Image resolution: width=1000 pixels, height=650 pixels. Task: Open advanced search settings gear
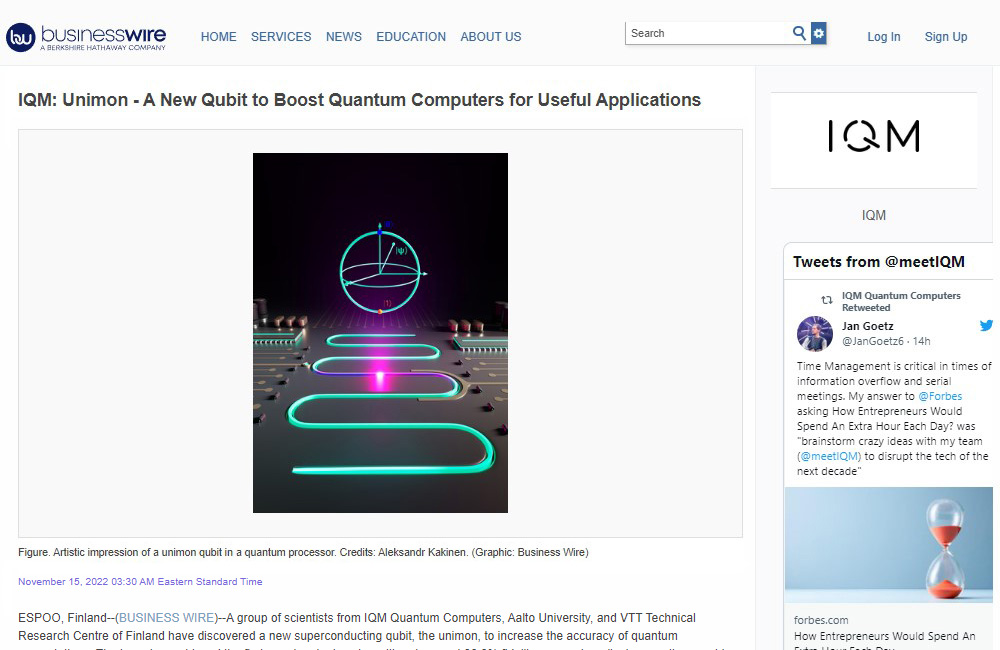point(819,33)
